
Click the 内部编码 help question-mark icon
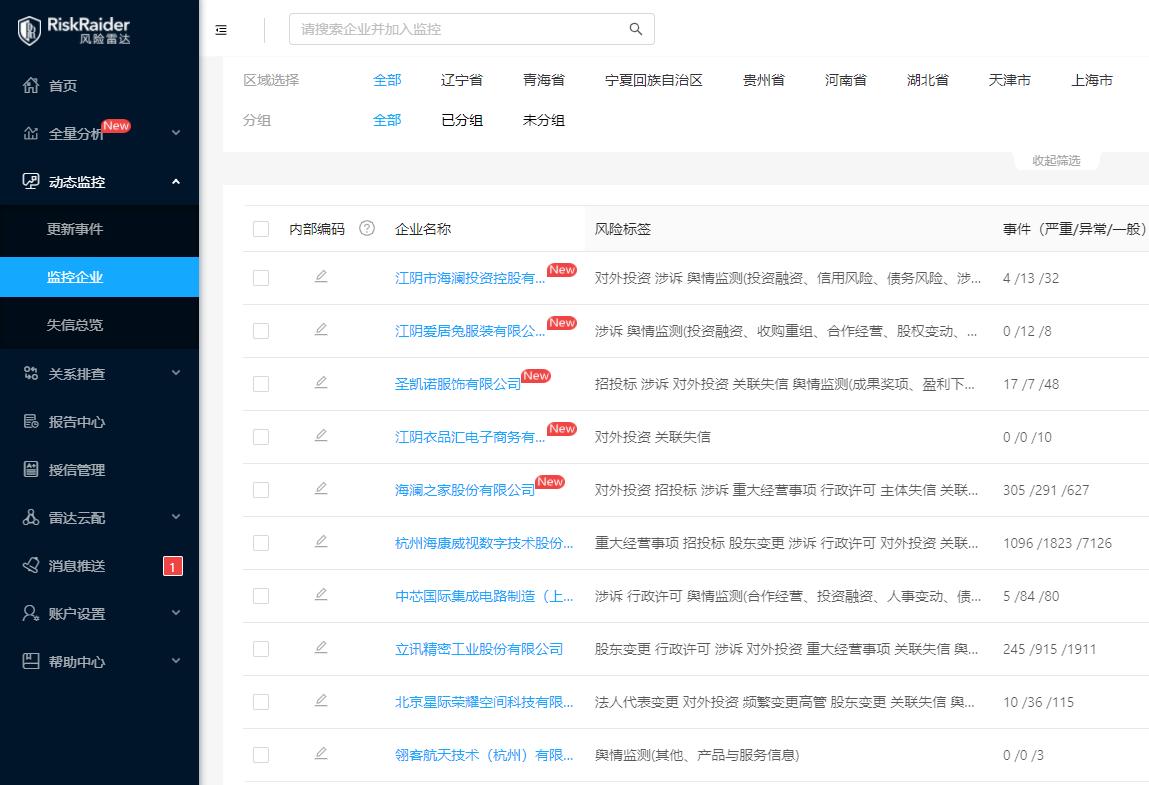pyautogui.click(x=366, y=229)
